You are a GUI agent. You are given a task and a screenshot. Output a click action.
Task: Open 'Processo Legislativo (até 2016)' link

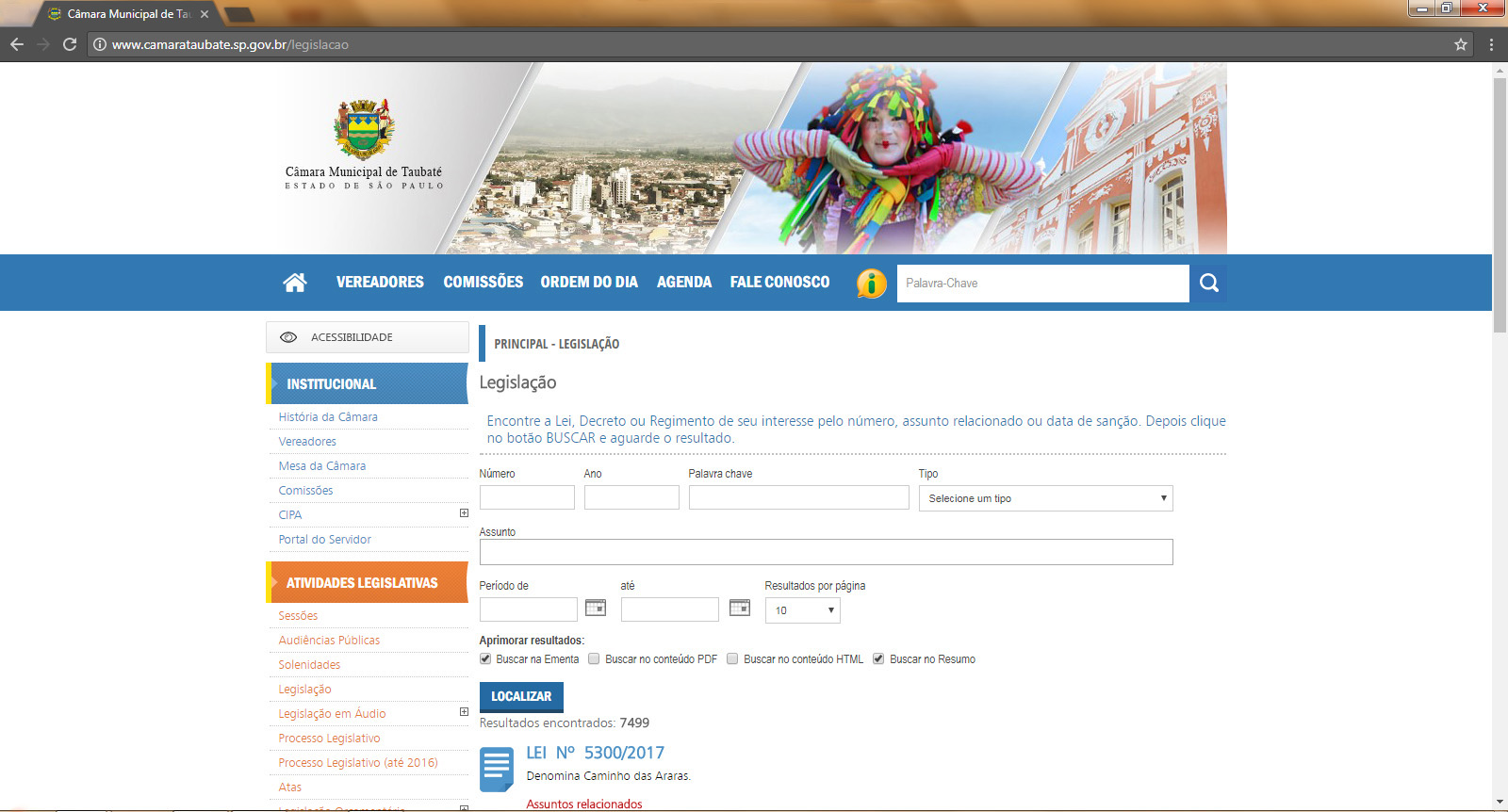(x=358, y=762)
